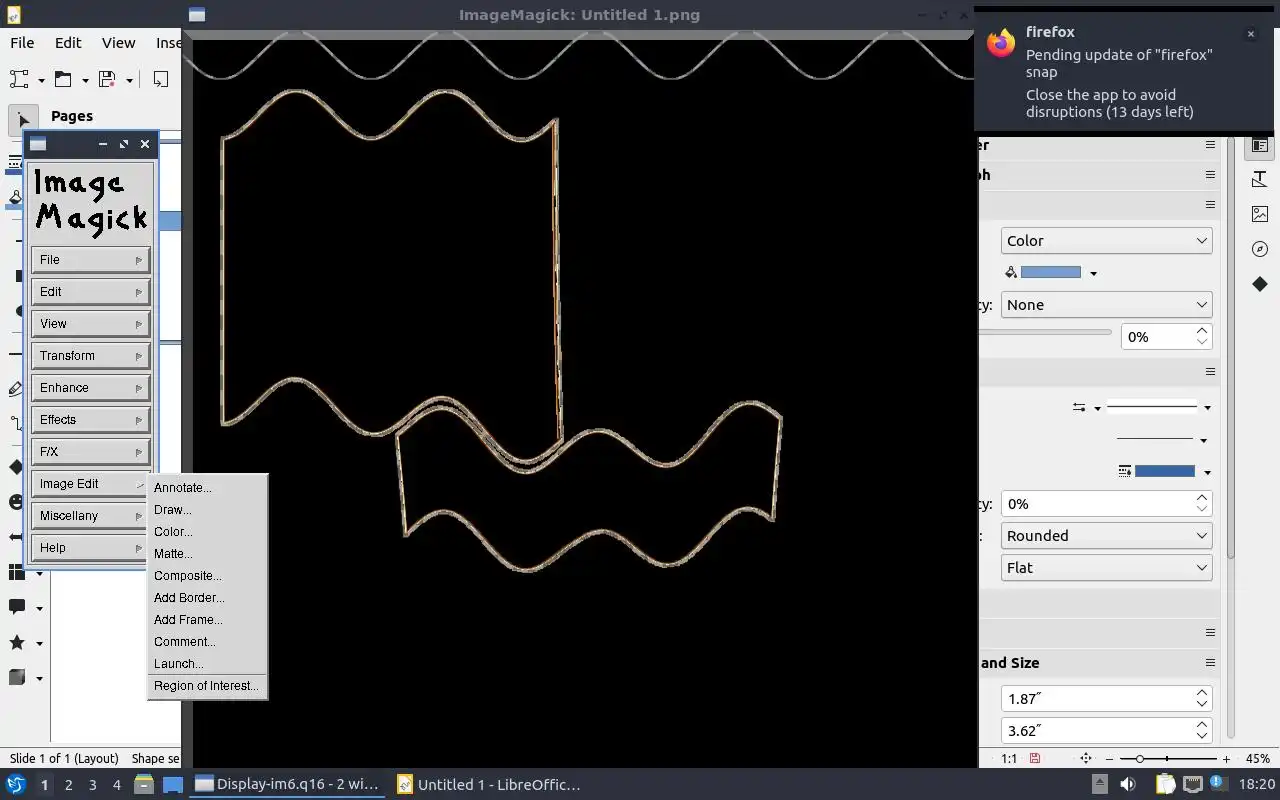Open the line width dropdown arrow
The image size is (1280, 800).
tap(1203, 440)
